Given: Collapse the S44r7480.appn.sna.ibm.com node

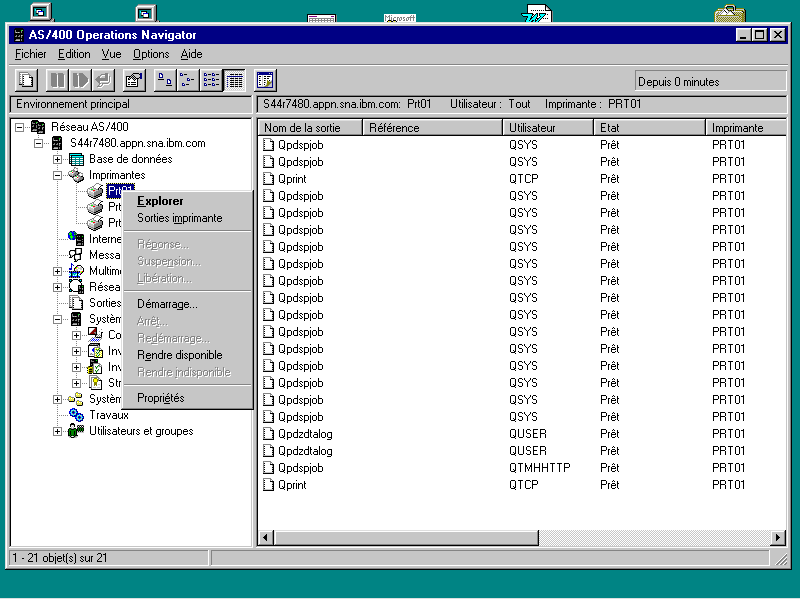Looking at the screenshot, I should [x=38, y=143].
